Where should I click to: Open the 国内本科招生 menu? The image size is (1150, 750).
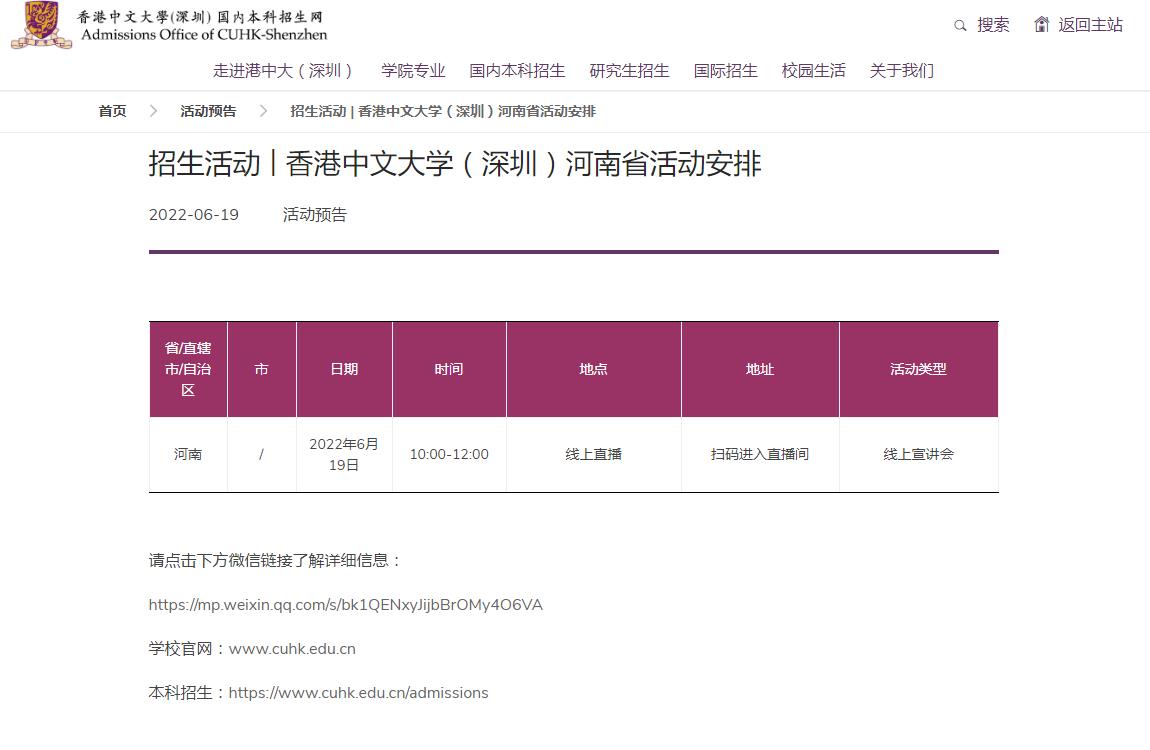click(x=517, y=70)
